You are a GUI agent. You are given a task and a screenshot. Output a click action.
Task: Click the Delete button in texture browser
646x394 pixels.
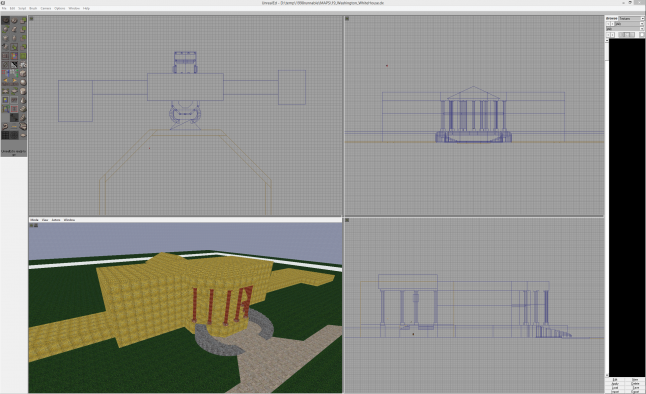click(x=635, y=384)
